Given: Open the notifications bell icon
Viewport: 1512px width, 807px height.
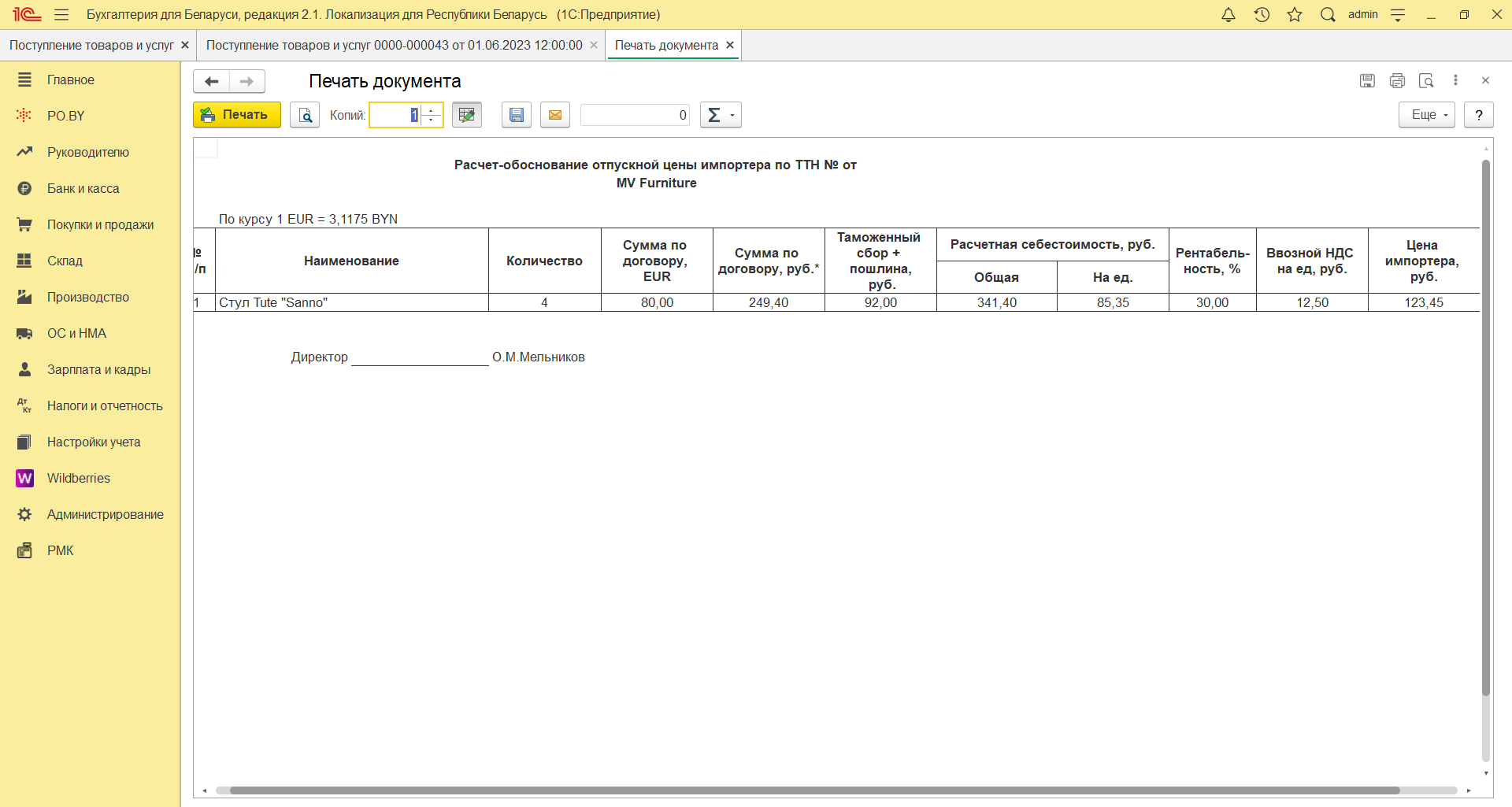Looking at the screenshot, I should [x=1228, y=14].
